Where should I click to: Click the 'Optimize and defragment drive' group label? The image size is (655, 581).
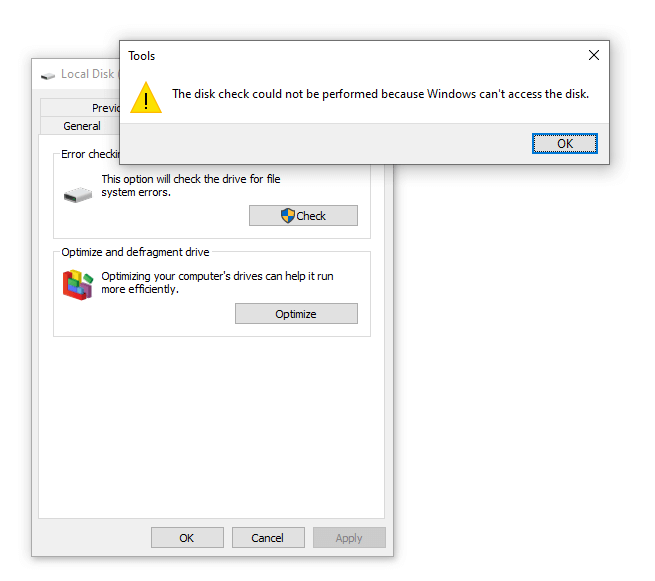135,252
